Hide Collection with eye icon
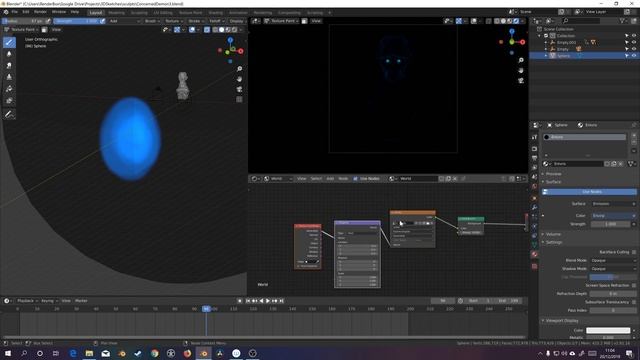This screenshot has width=640, height=360. pos(634,36)
